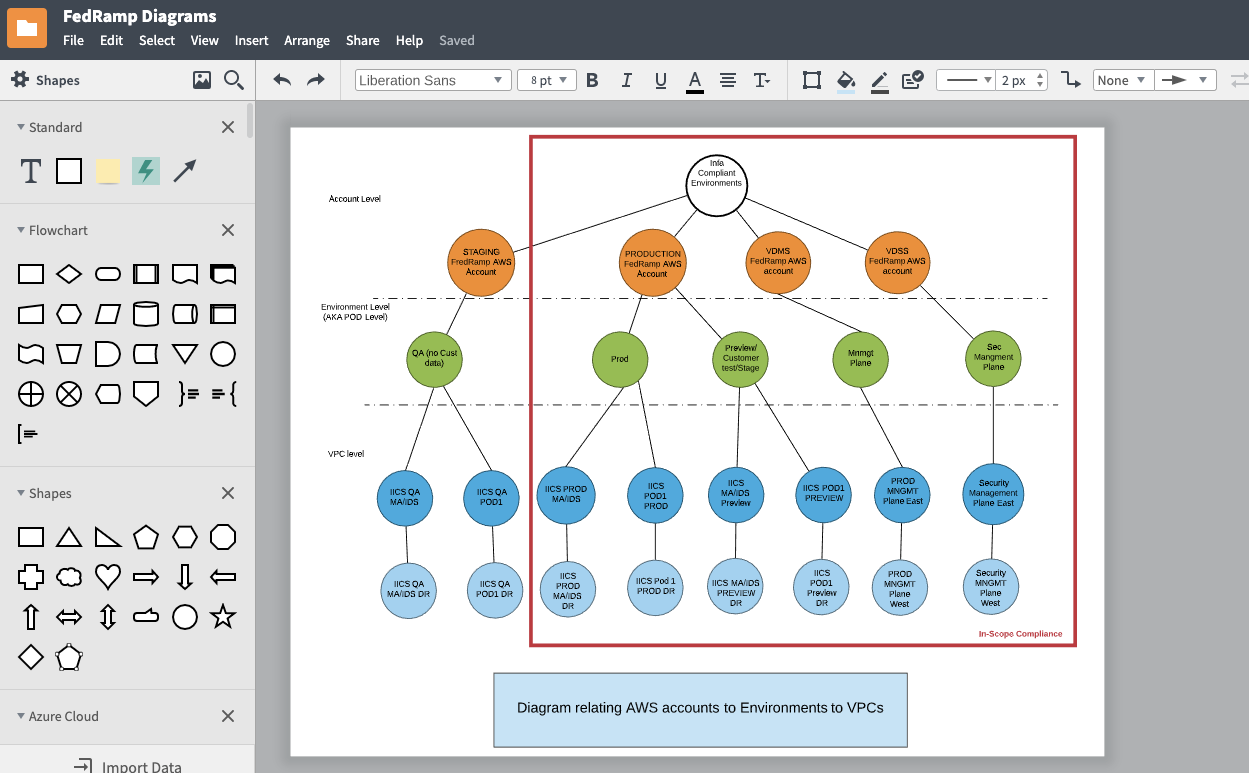
Task: Close the Flowchart shape library
Action: click(228, 230)
